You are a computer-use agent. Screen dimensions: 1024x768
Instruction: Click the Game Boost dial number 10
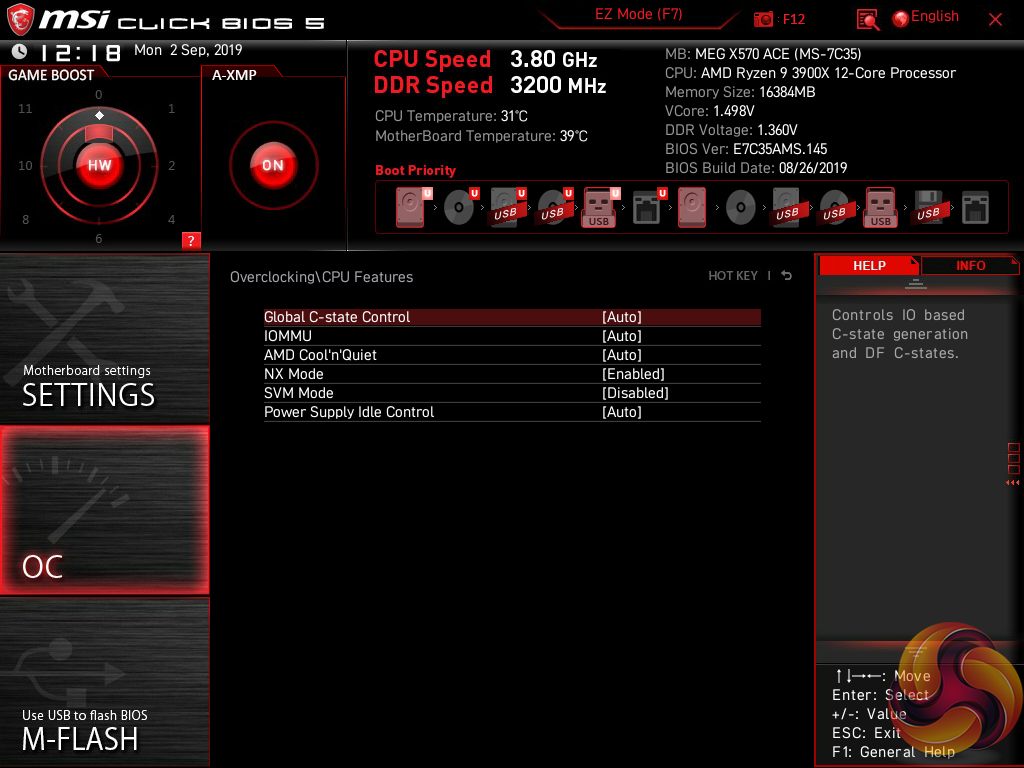(x=25, y=166)
